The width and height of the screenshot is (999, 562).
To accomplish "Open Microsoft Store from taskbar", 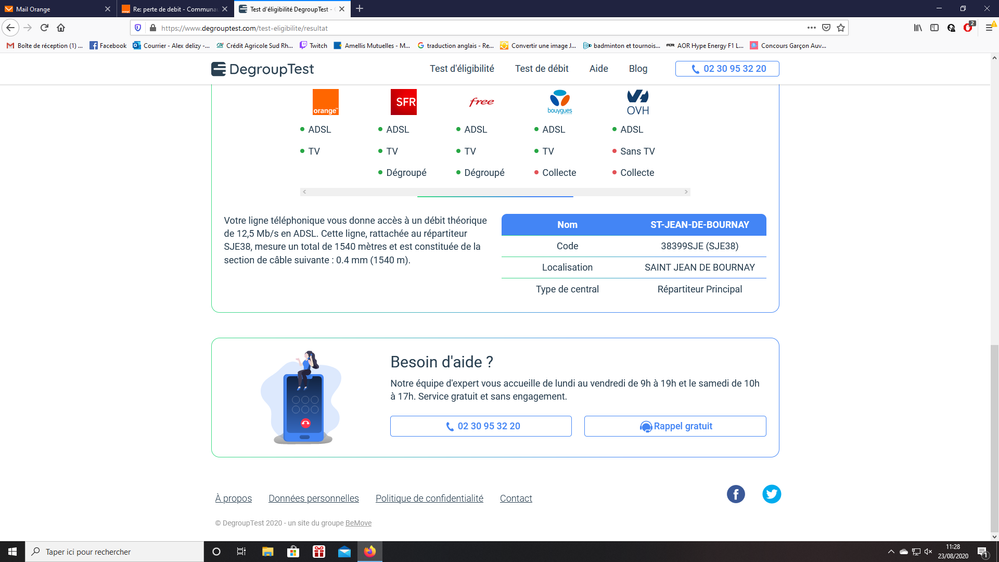I will point(293,551).
